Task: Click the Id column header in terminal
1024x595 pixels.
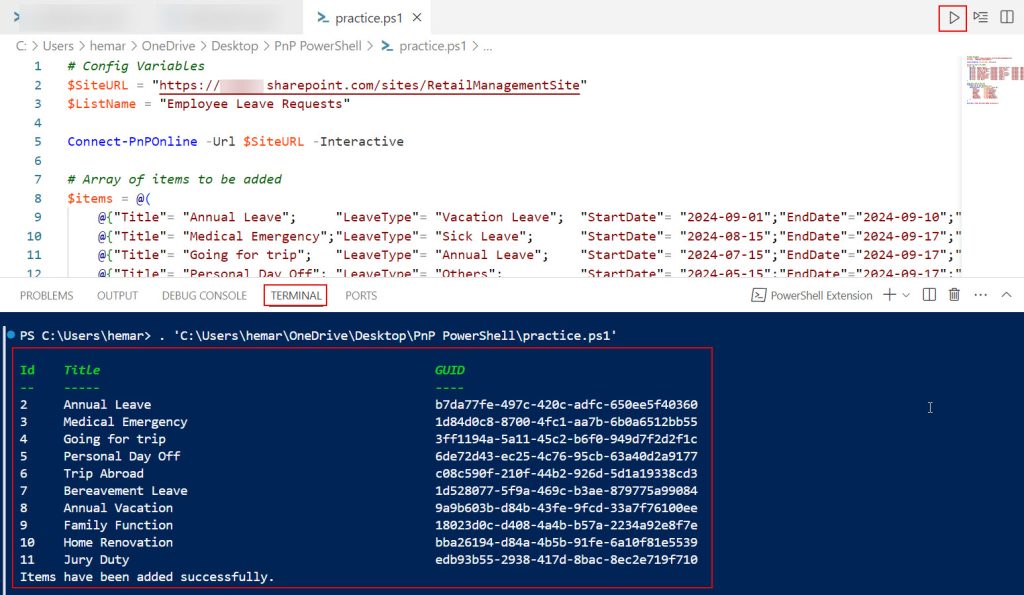Action: pos(27,370)
